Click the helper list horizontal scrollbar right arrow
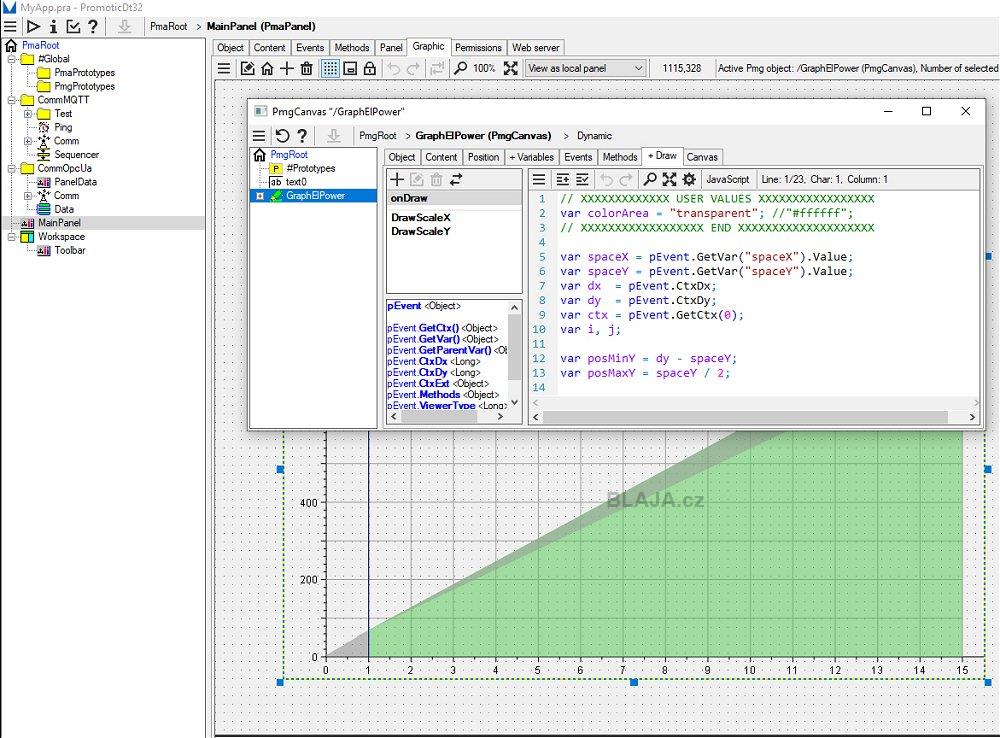 (501, 417)
